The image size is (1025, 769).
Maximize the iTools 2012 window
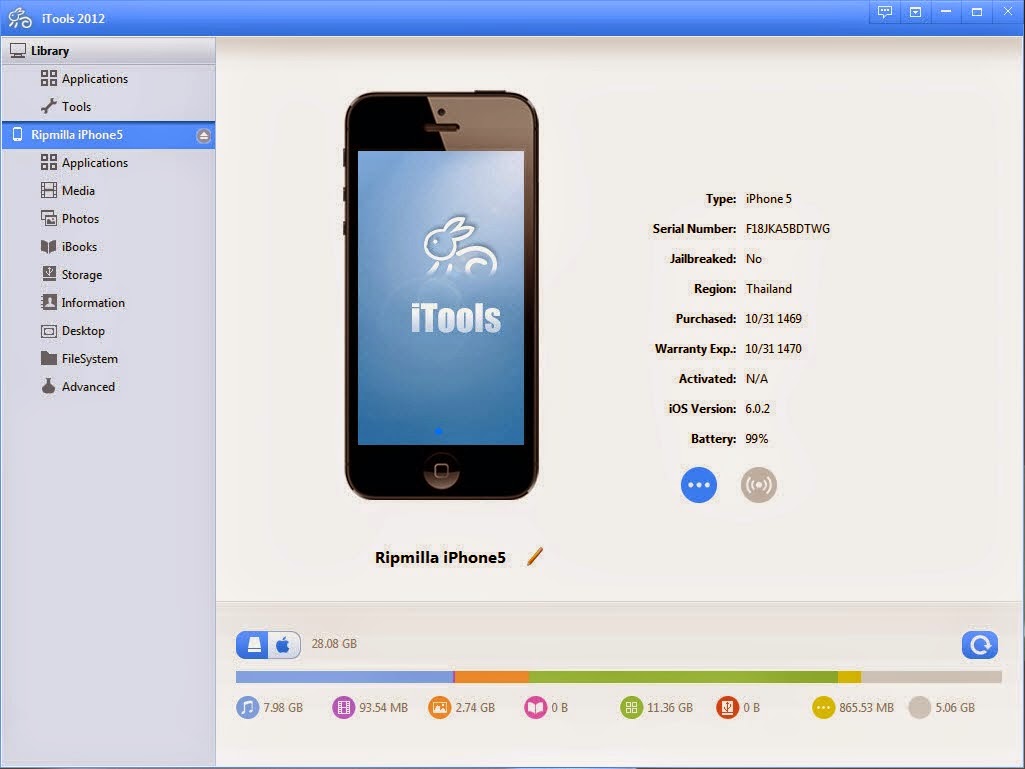[977, 12]
